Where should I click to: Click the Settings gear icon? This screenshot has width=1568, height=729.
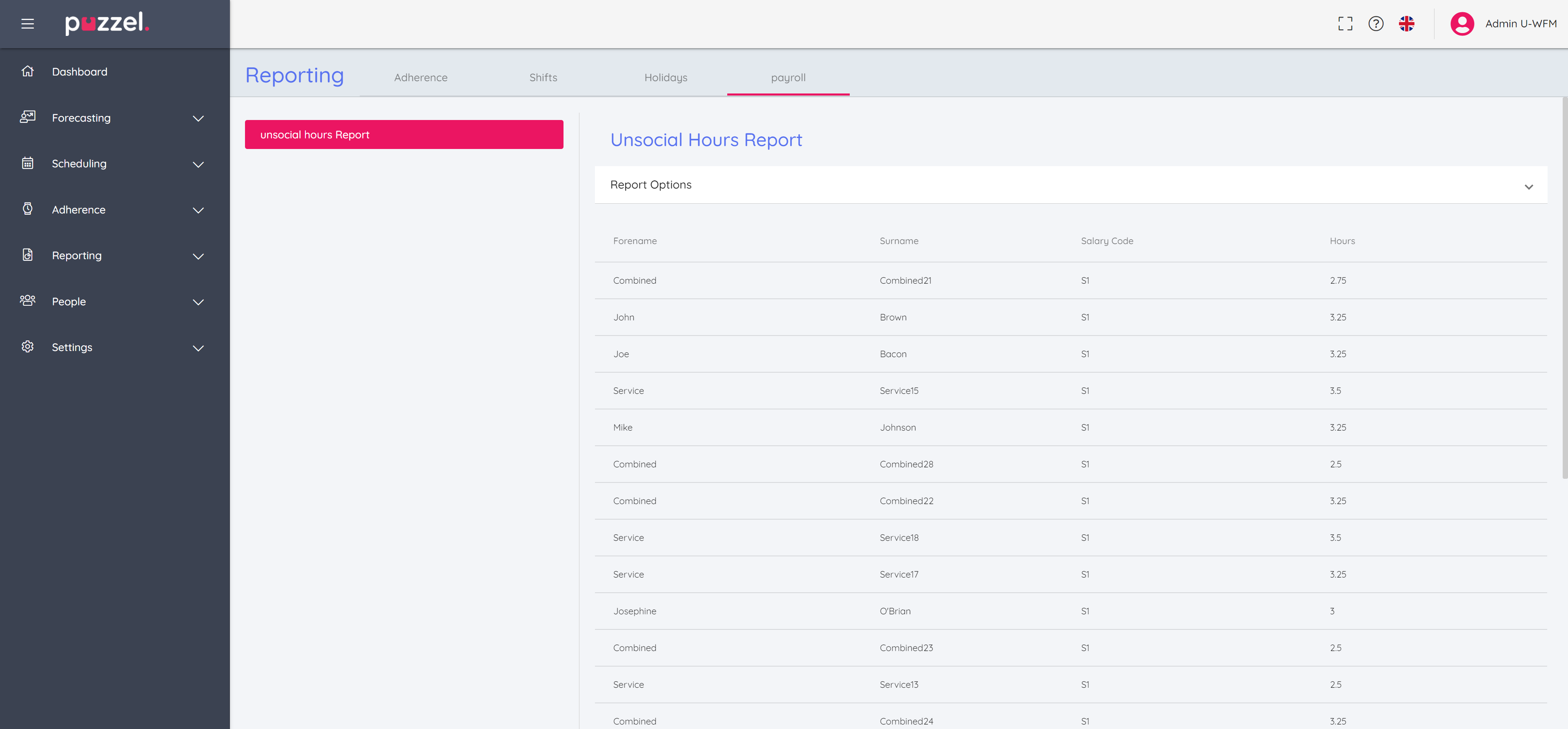tap(27, 347)
